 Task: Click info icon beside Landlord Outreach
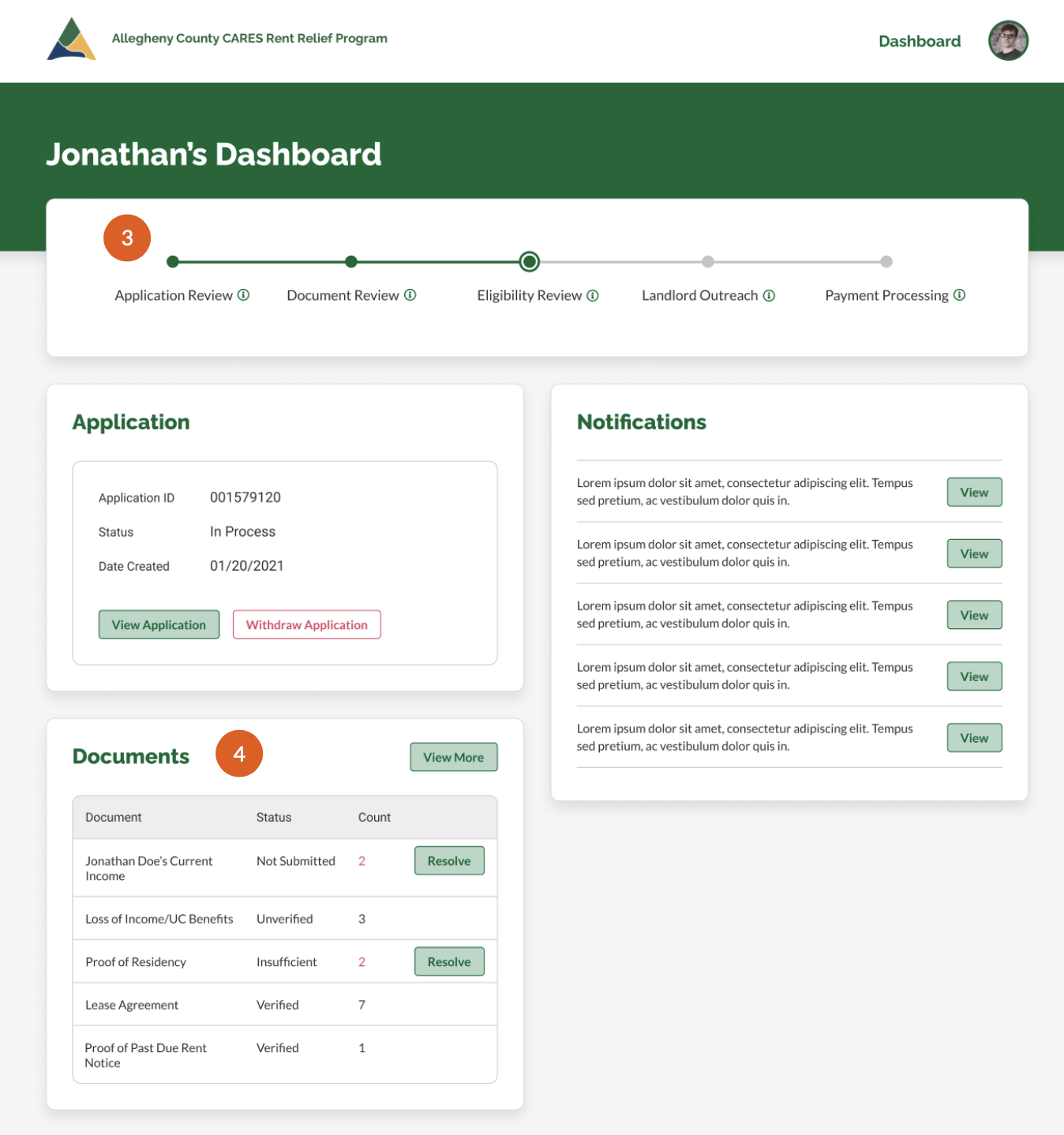769,296
